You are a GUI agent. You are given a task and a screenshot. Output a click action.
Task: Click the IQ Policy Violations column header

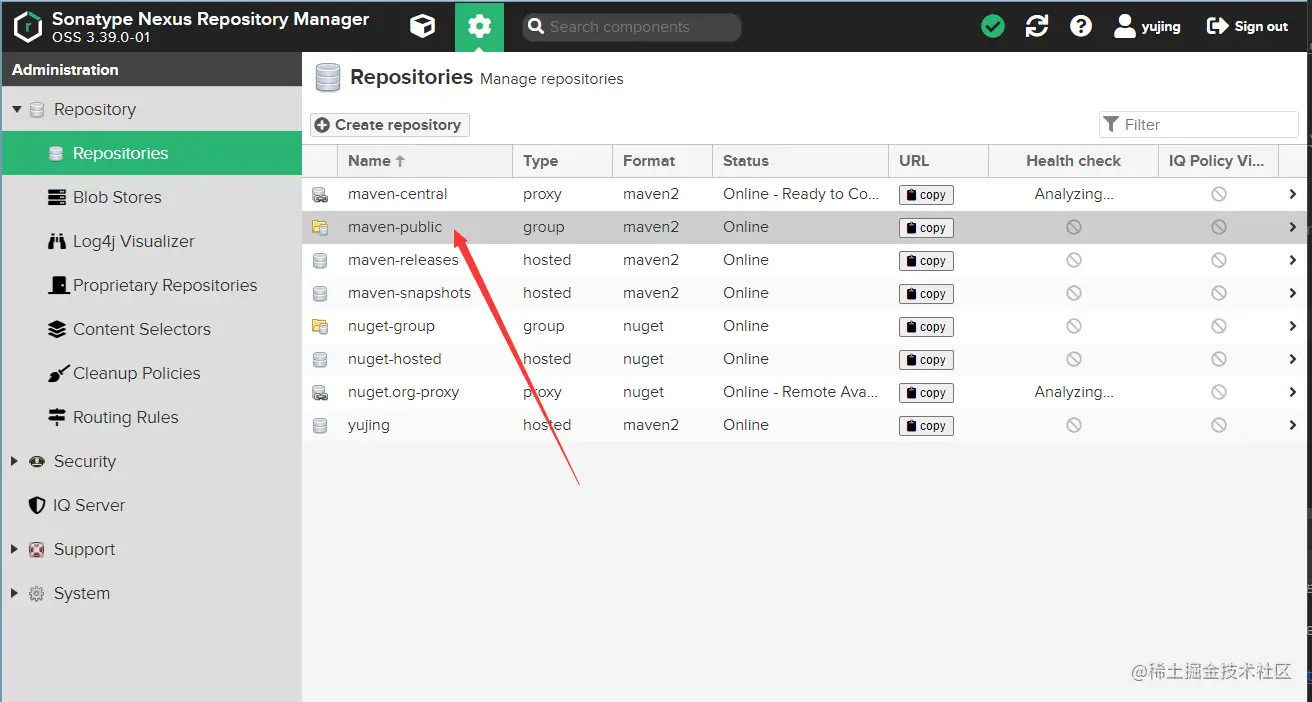point(1218,161)
